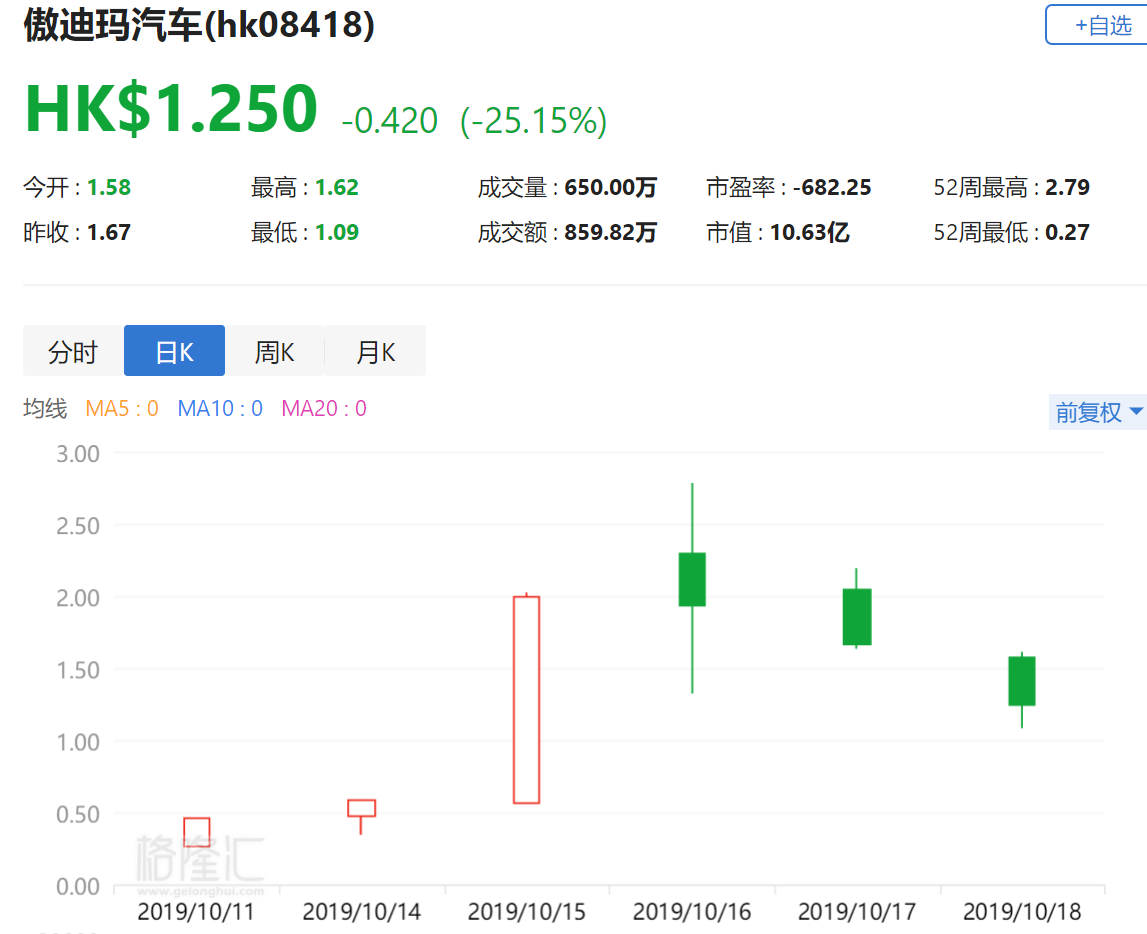The height and width of the screenshot is (934, 1147).
Task: Select the 2019/10/11 red candlestick
Action: 197,832
